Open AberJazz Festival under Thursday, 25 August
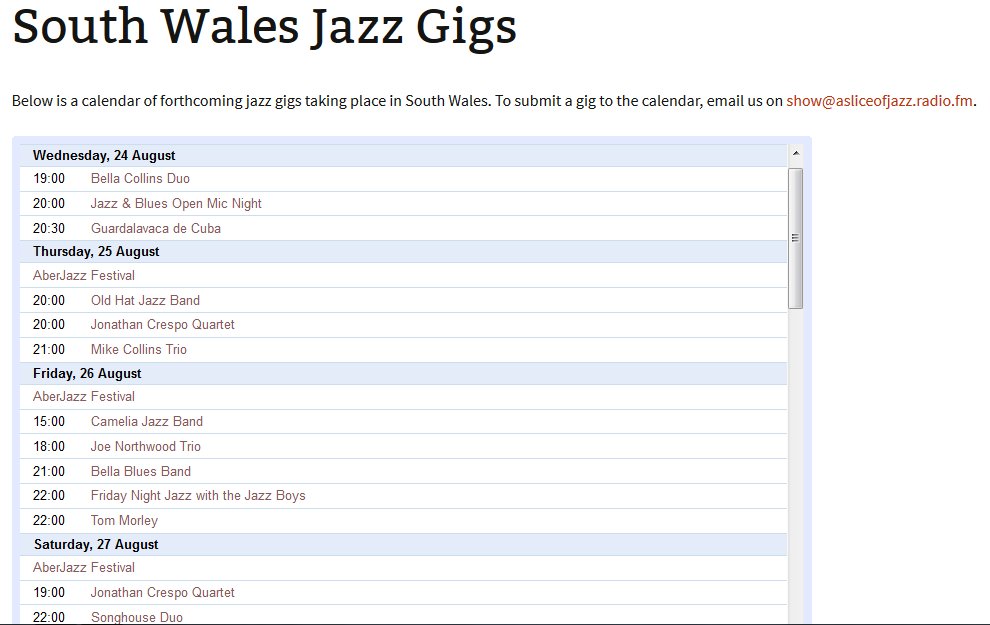The width and height of the screenshot is (990, 625). pyautogui.click(x=84, y=275)
